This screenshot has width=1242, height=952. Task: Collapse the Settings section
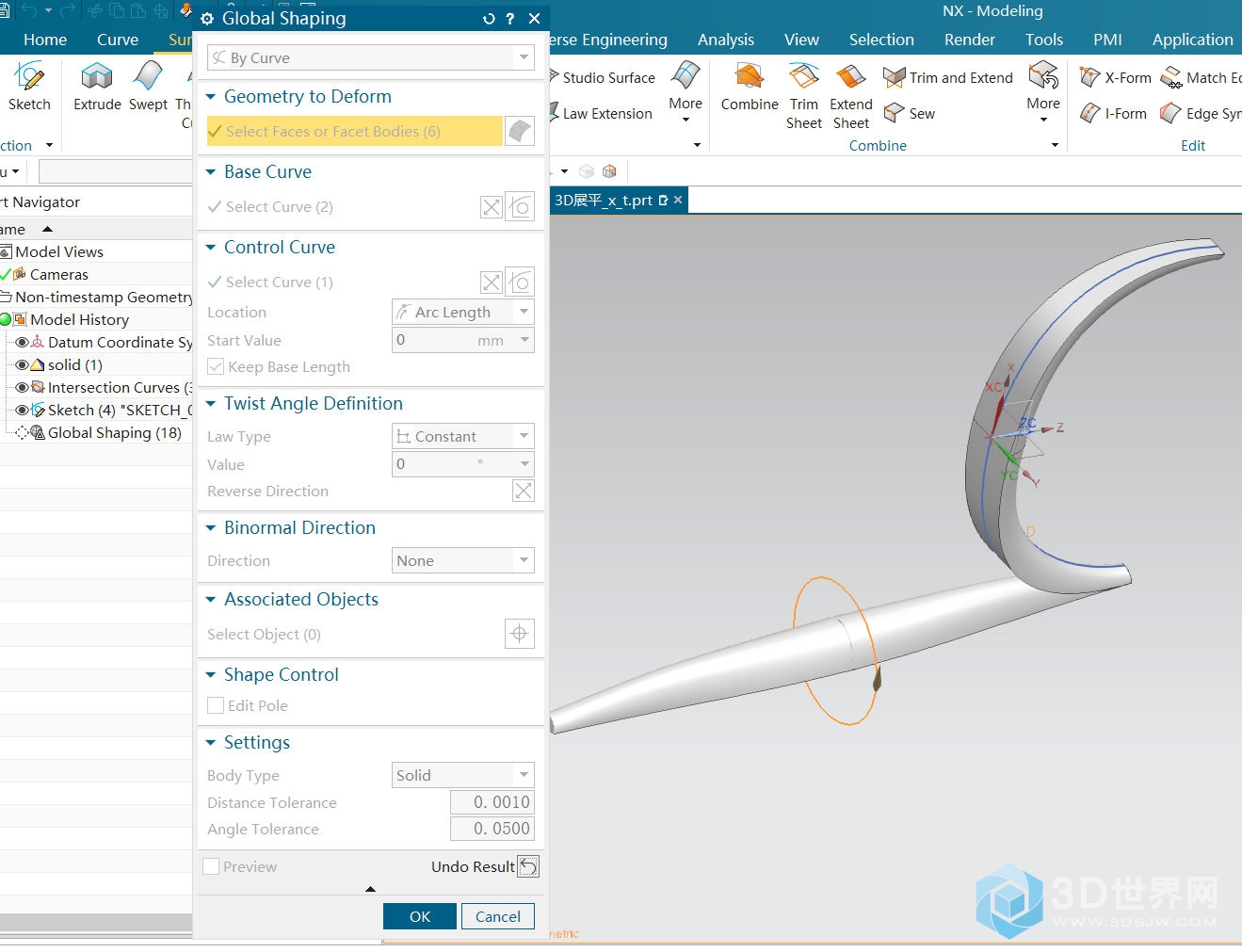pos(211,743)
